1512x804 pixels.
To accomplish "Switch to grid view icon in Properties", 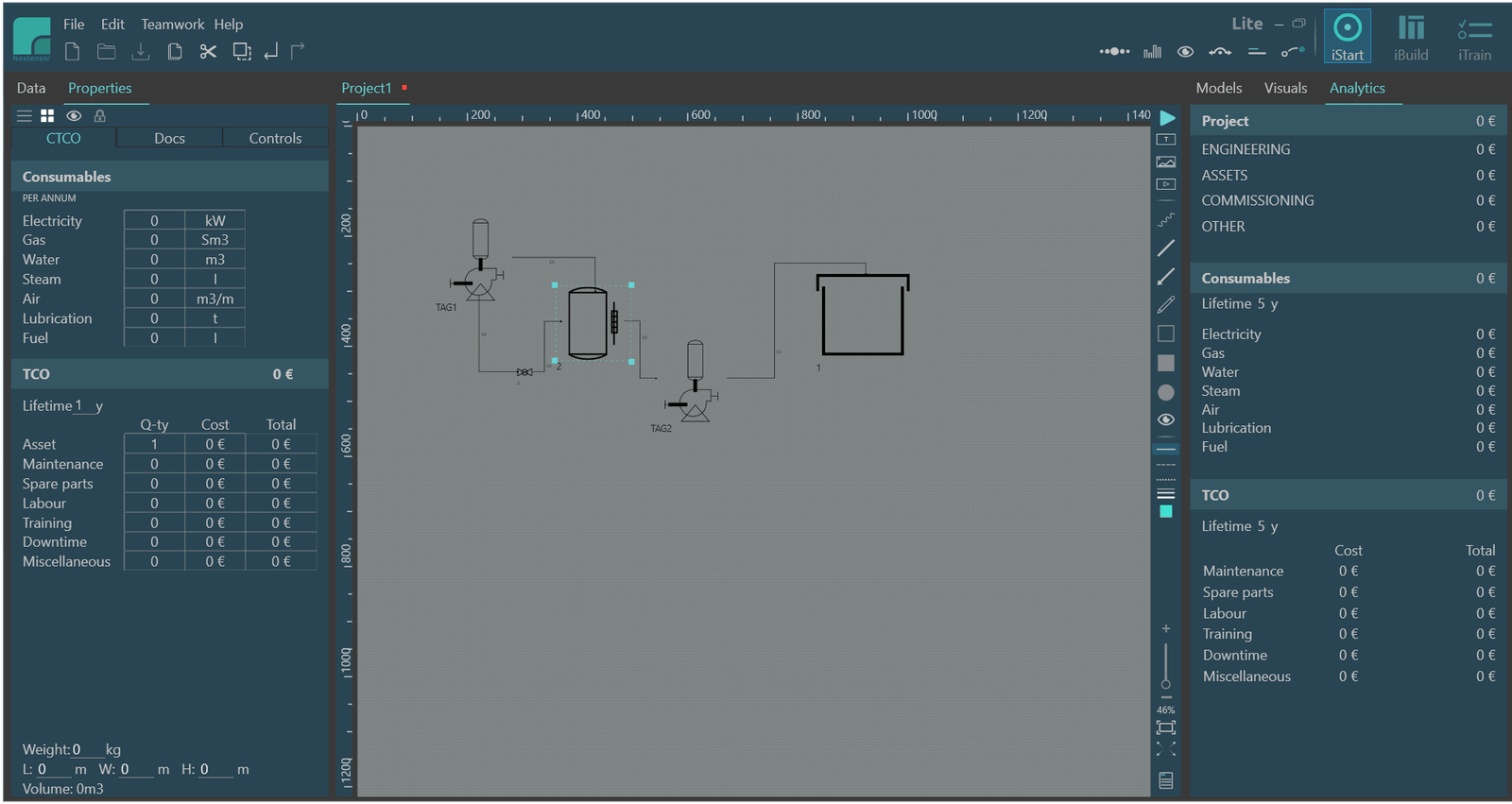I will [47, 115].
